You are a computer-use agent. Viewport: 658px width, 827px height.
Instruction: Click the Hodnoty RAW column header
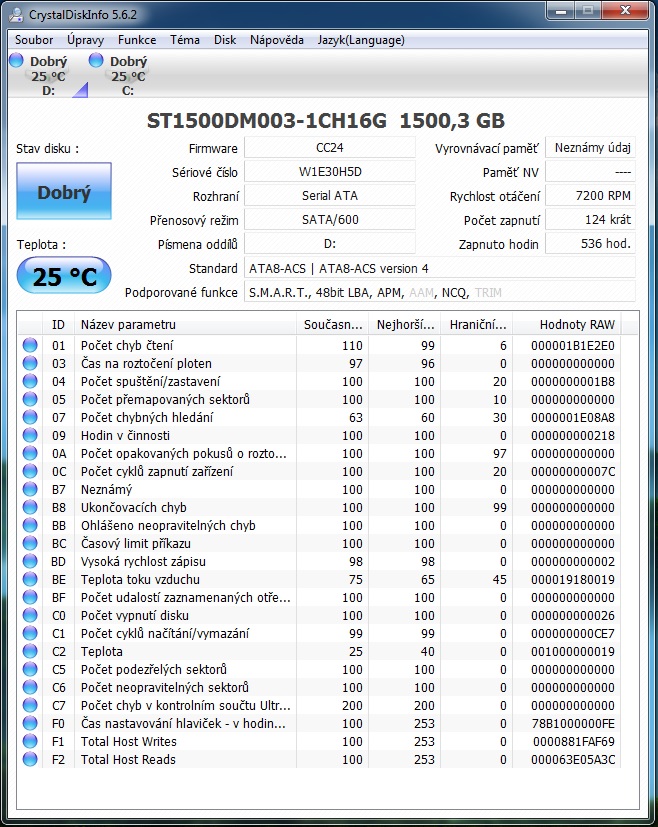pyautogui.click(x=567, y=324)
